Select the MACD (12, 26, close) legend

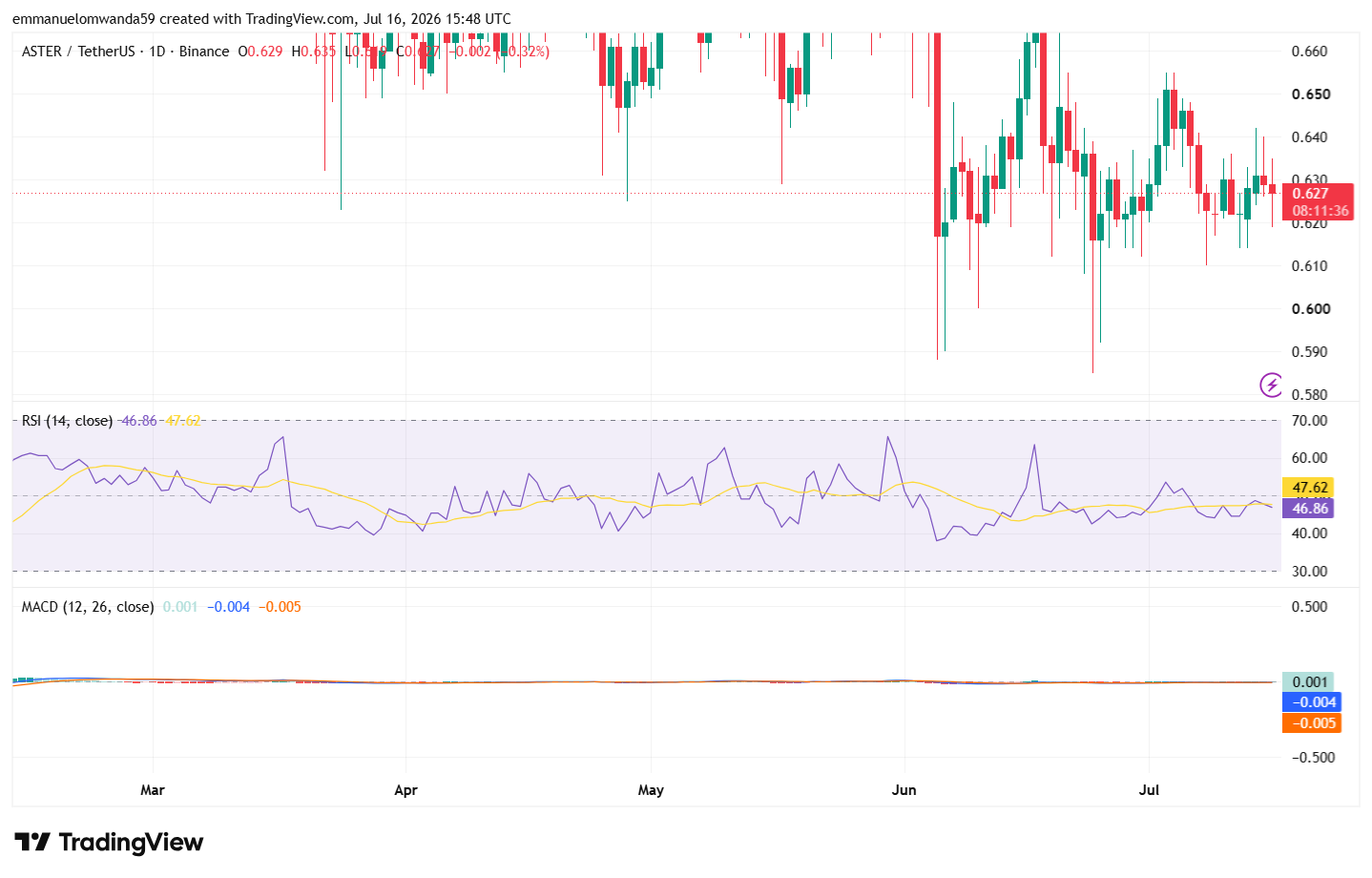pyautogui.click(x=88, y=607)
